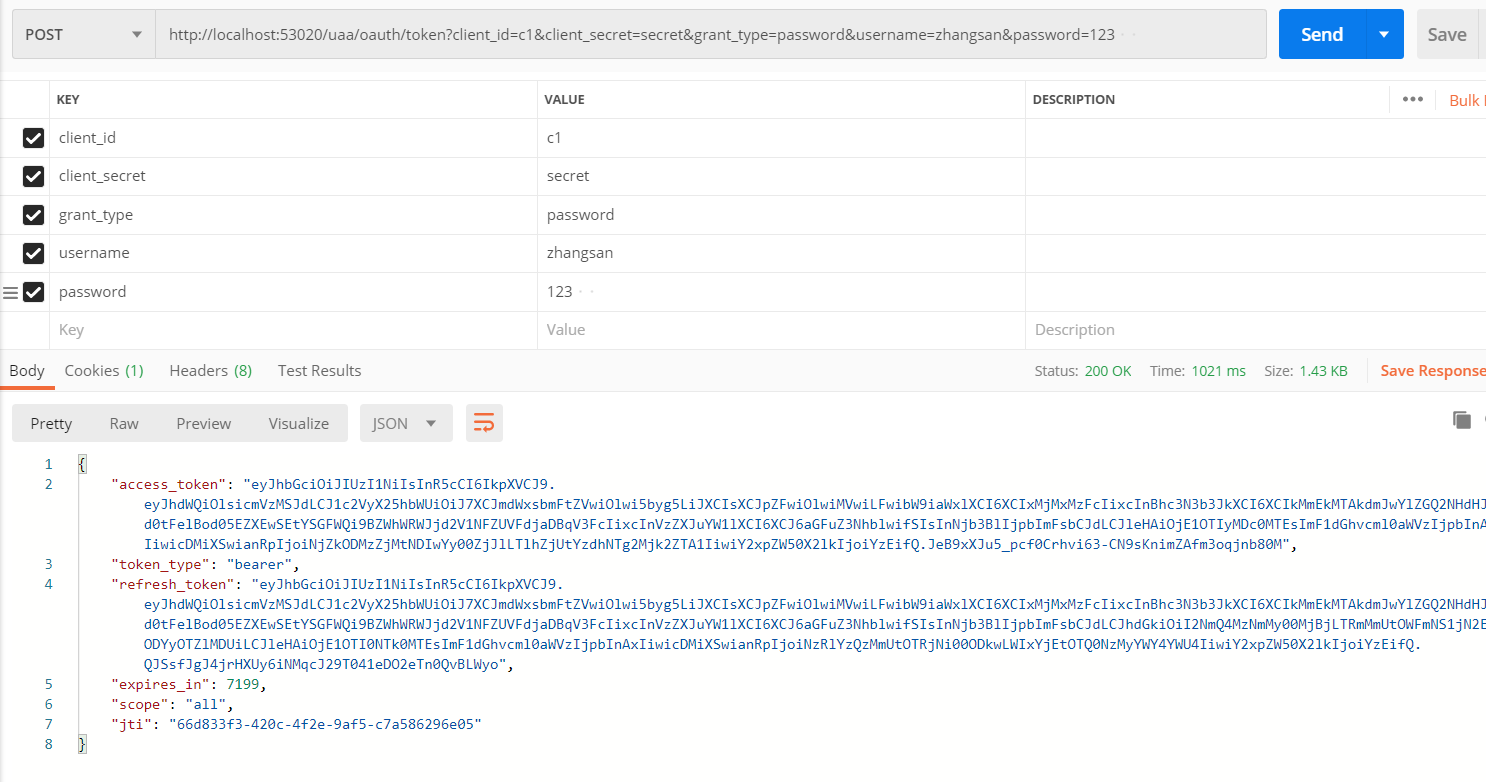Switch to the Cookies response tab
The width and height of the screenshot is (1486, 782).
[x=104, y=371]
